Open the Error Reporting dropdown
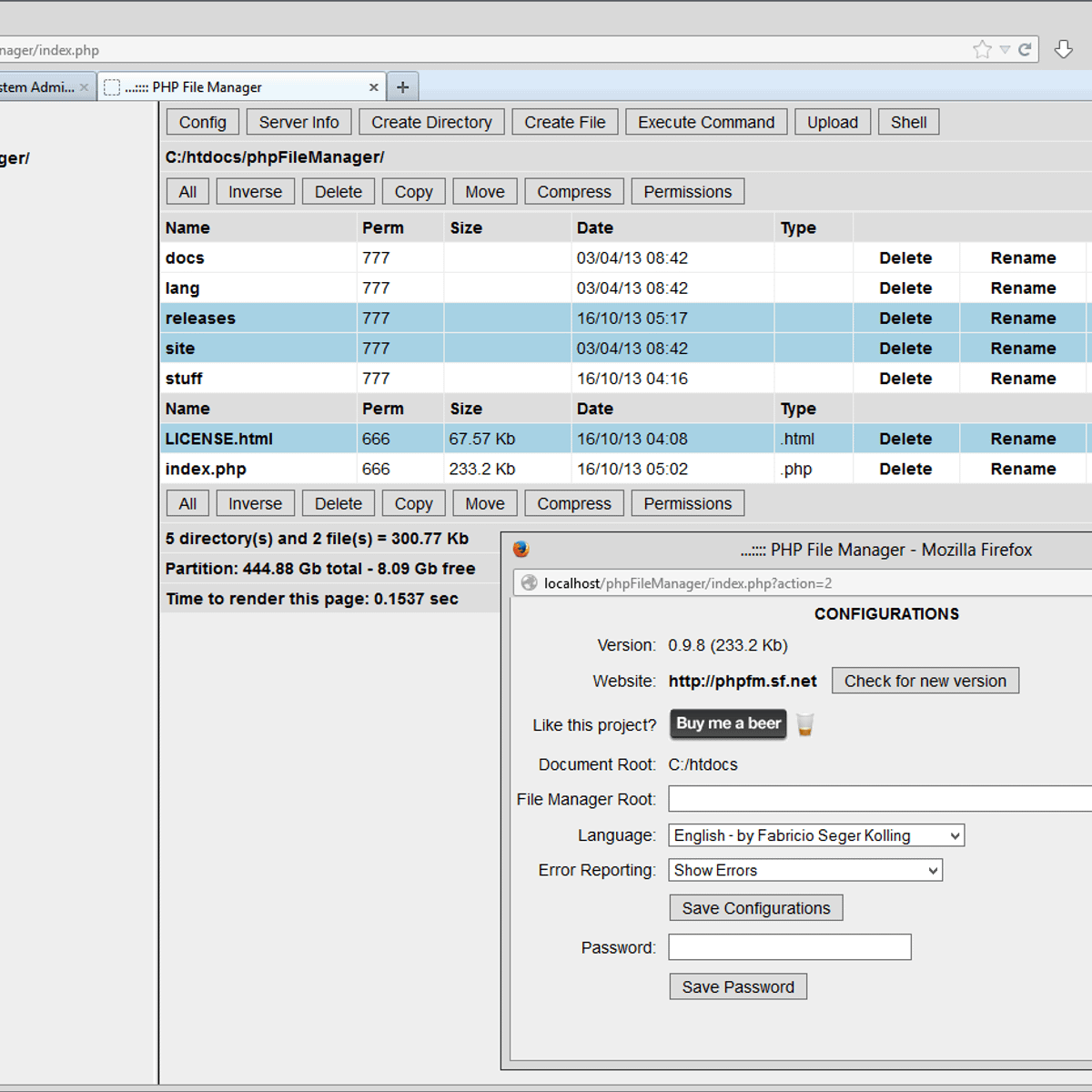 tap(805, 870)
